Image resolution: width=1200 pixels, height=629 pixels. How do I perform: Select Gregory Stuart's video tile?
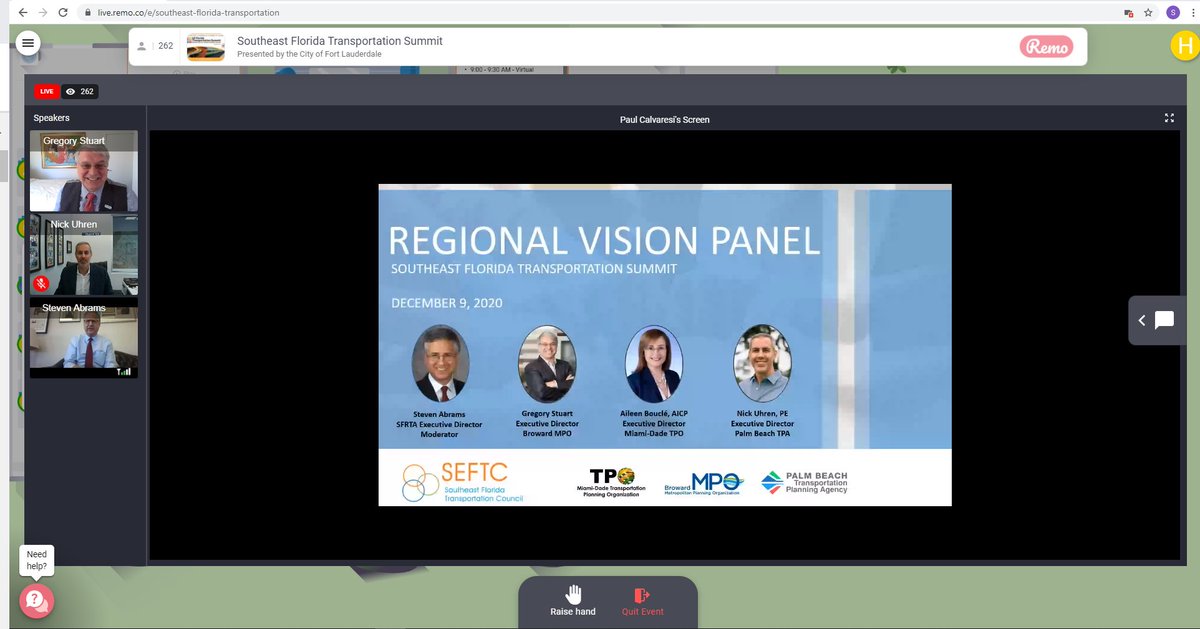84,171
